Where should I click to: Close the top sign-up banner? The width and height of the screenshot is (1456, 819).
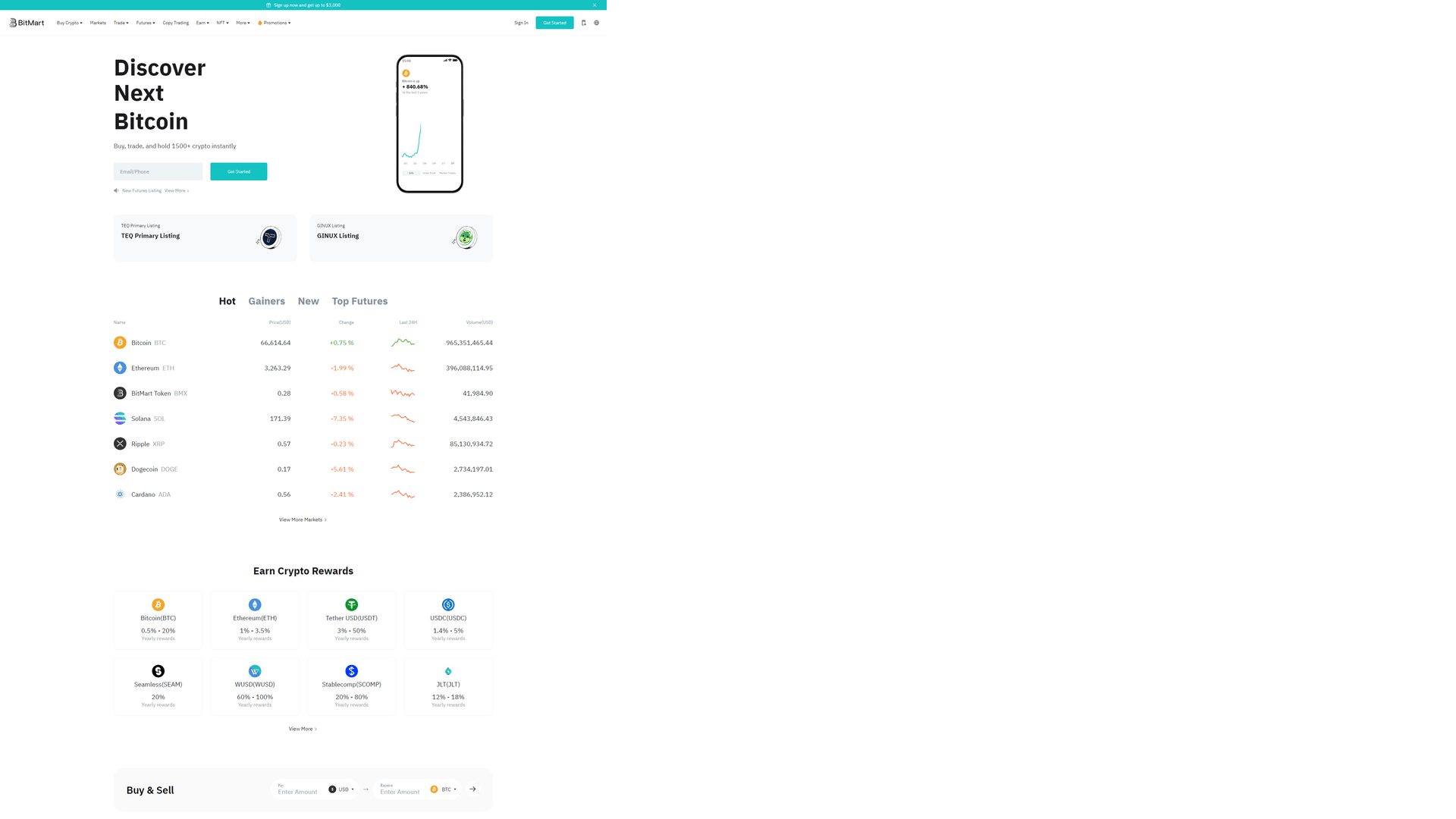[595, 5]
